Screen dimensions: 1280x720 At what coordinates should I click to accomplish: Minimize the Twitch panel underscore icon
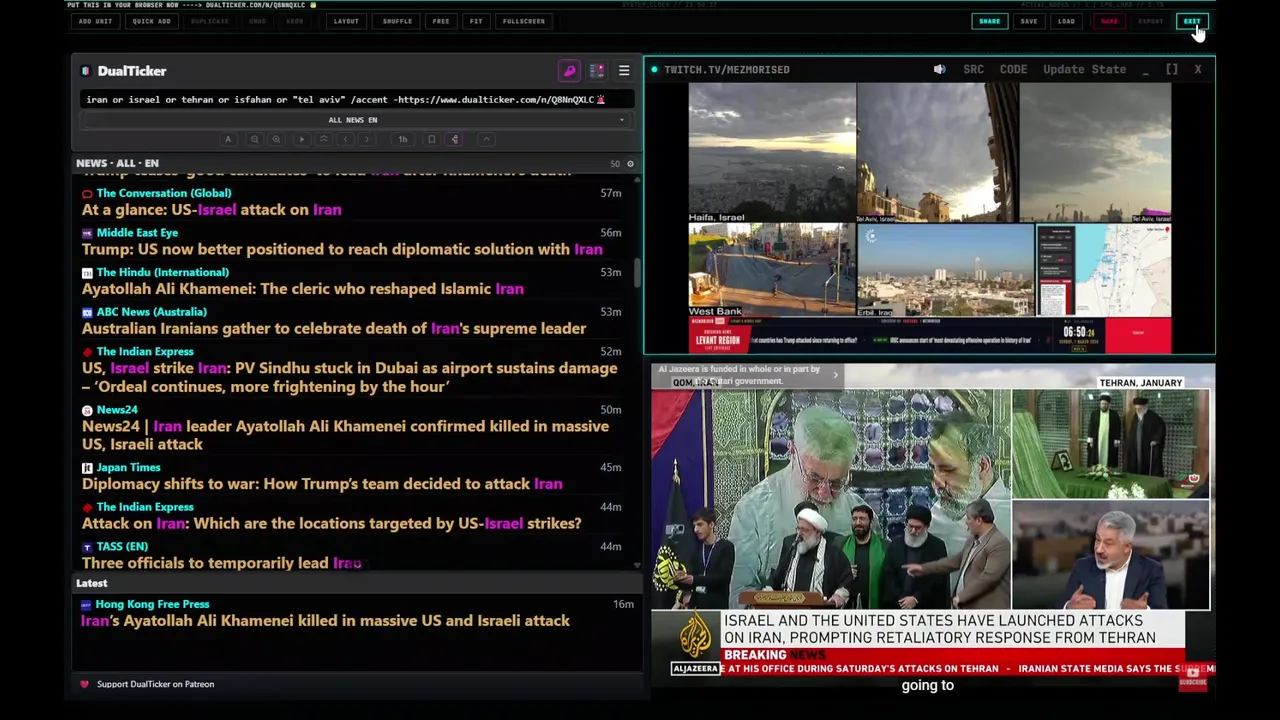point(1146,69)
